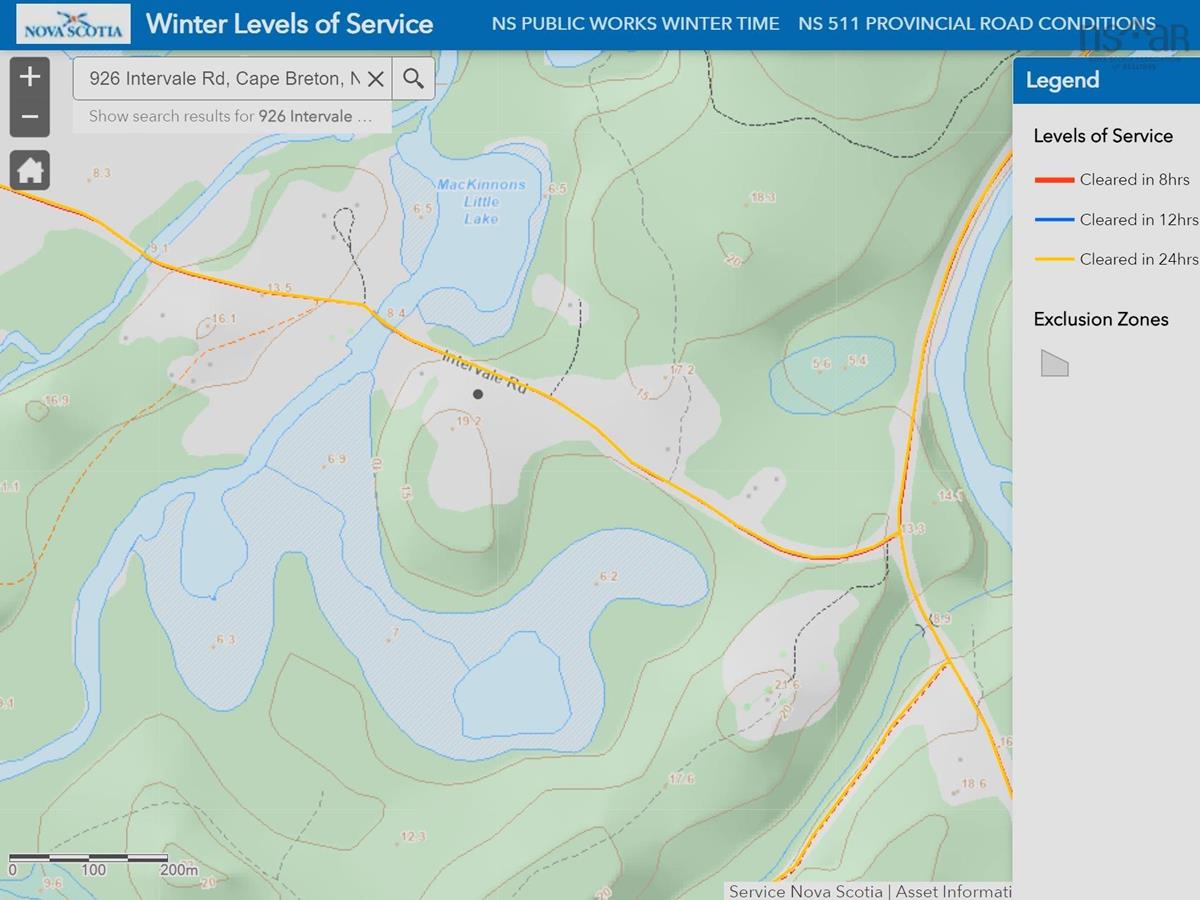Click the blue Cleared in 12hrs swatch
The image size is (1200, 900).
(1053, 220)
